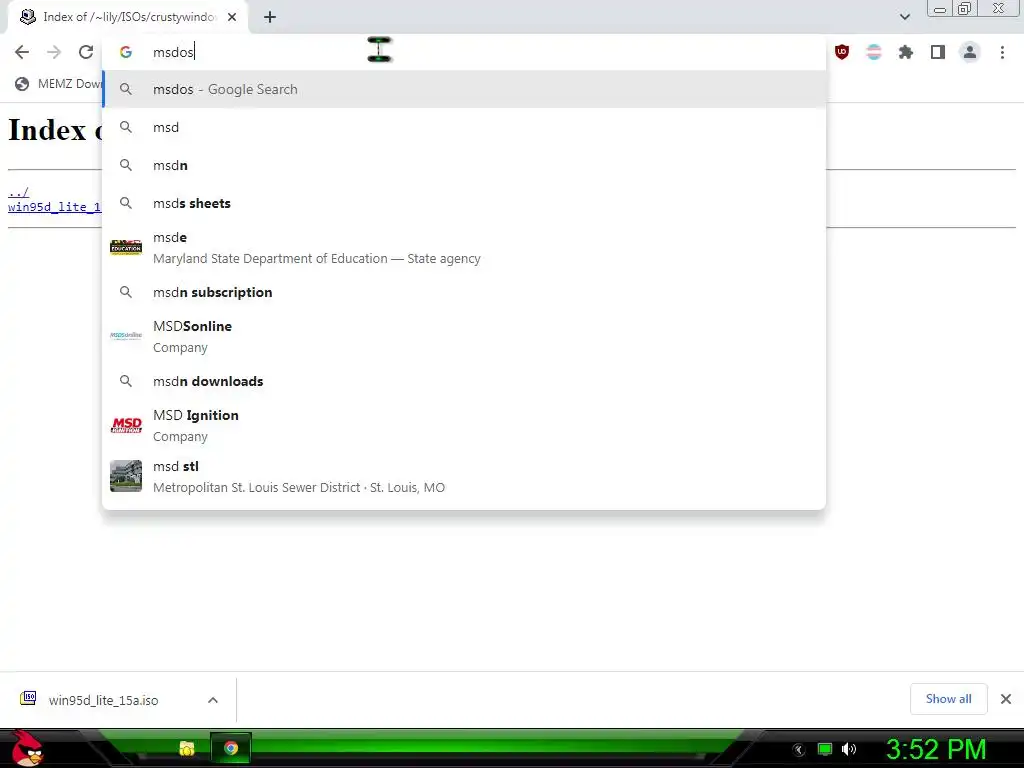Screen dimensions: 1024x768
Task: Open the tab search dropdown arrow
Action: click(905, 17)
